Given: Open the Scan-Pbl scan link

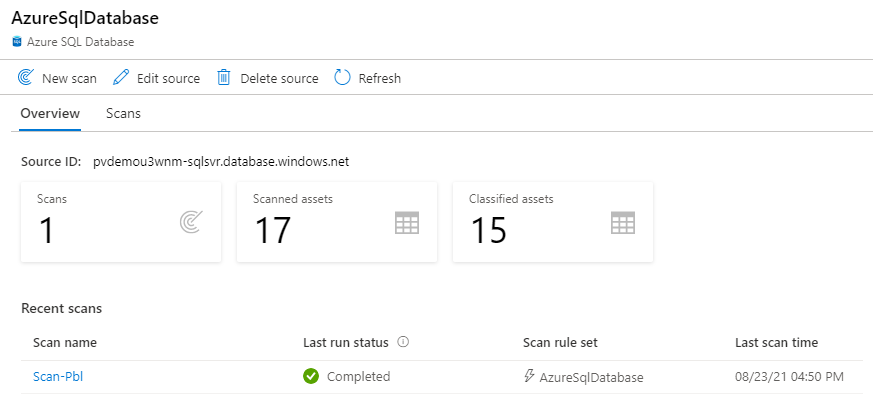Looking at the screenshot, I should [x=58, y=377].
